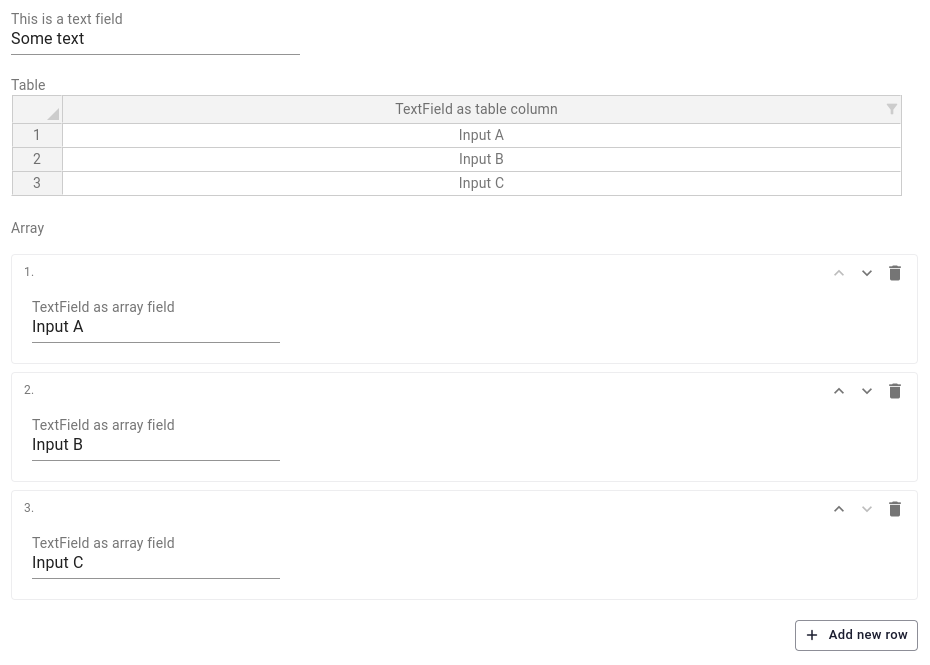Viewport: 930px width, 665px height.
Task: Click the Add new row button
Action: [x=856, y=635]
